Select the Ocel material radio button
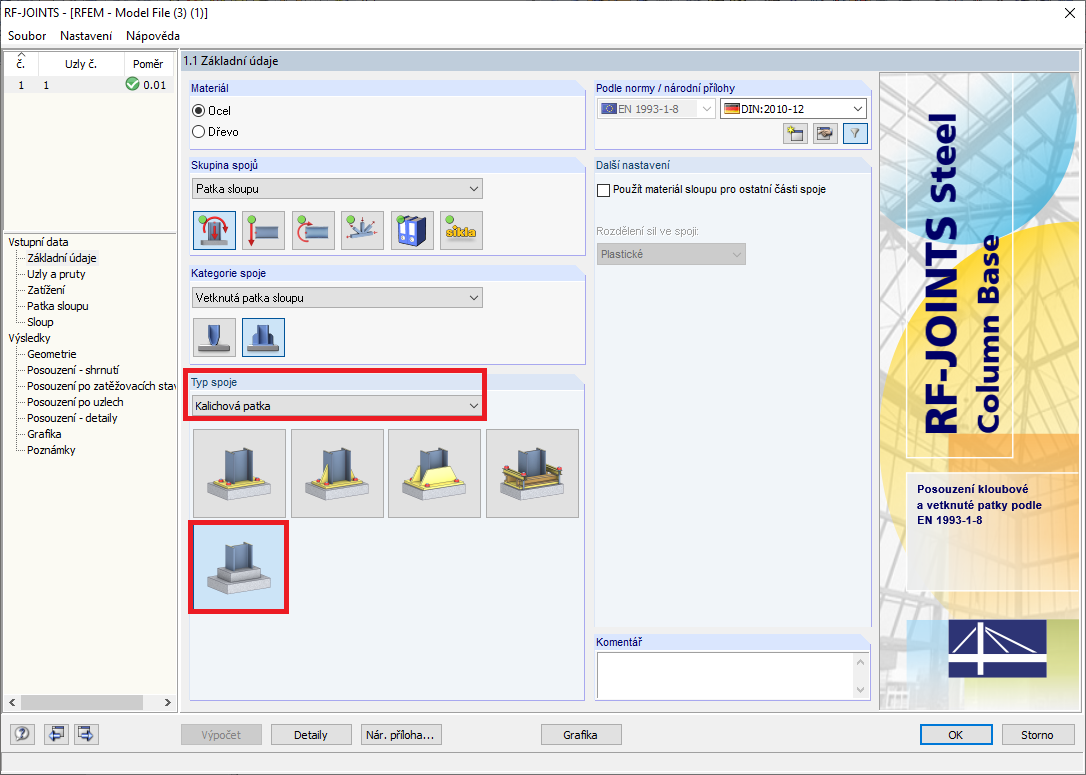This screenshot has height=775, width=1086. (x=199, y=111)
